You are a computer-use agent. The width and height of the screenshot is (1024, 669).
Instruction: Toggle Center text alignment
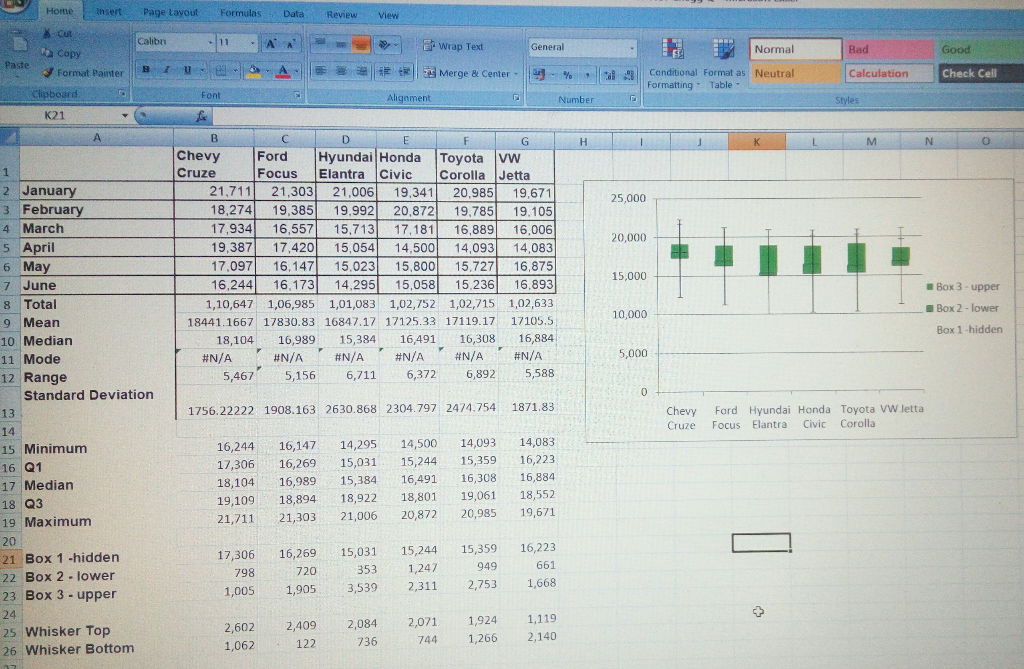[341, 71]
